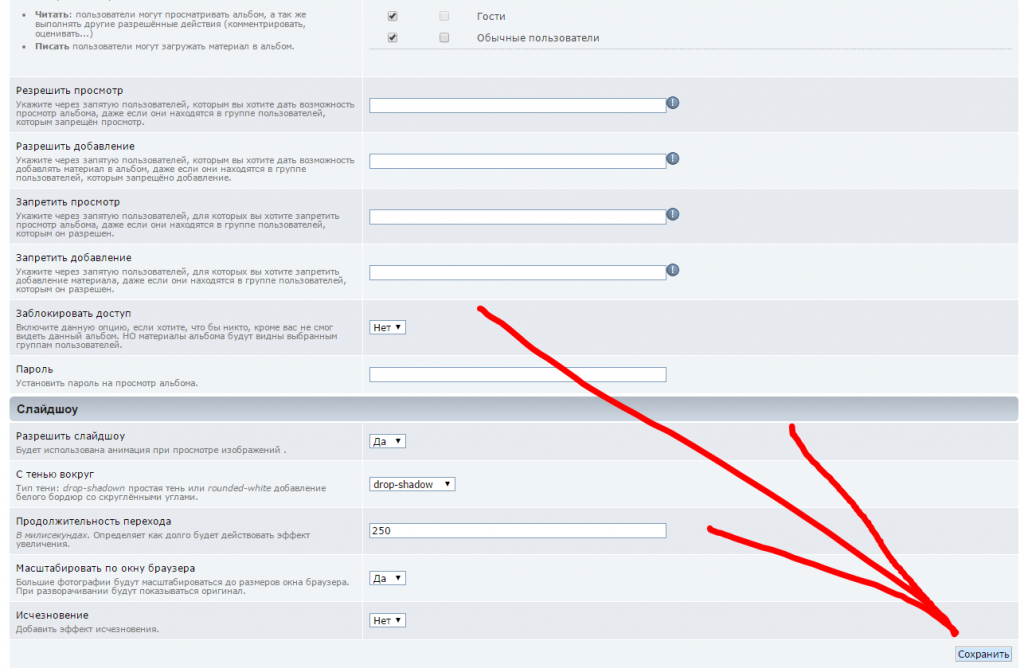The image size is (1024, 672).
Task: Focus the Запретить просмотр text field
Action: coord(517,217)
